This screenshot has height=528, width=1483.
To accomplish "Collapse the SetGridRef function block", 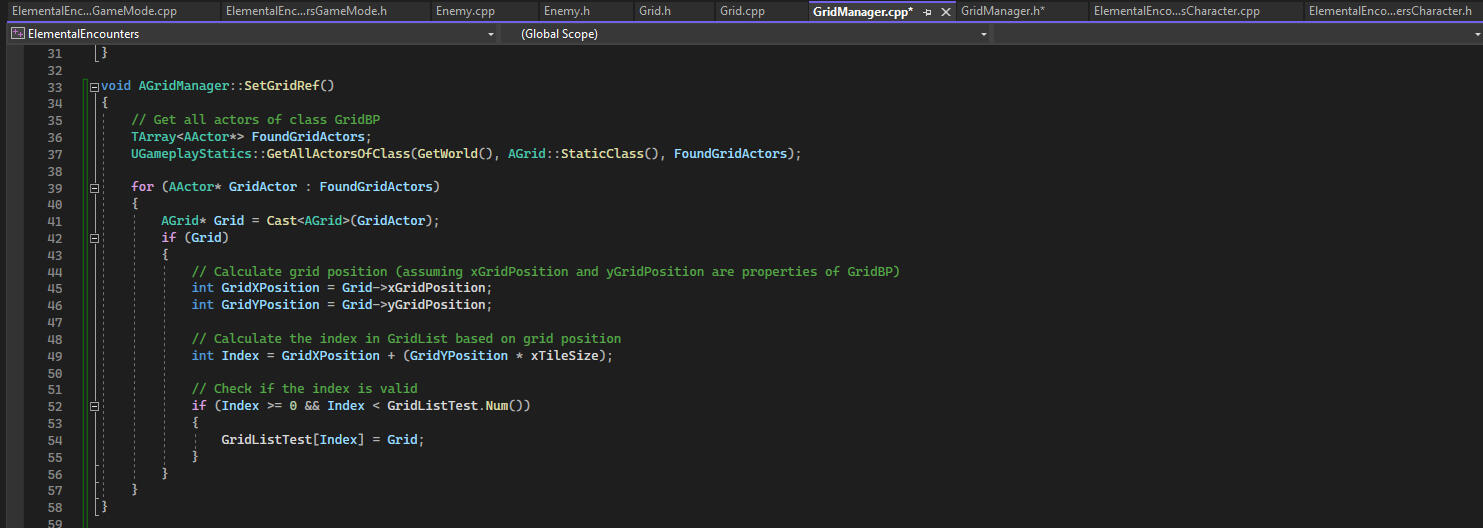I will coord(94,87).
